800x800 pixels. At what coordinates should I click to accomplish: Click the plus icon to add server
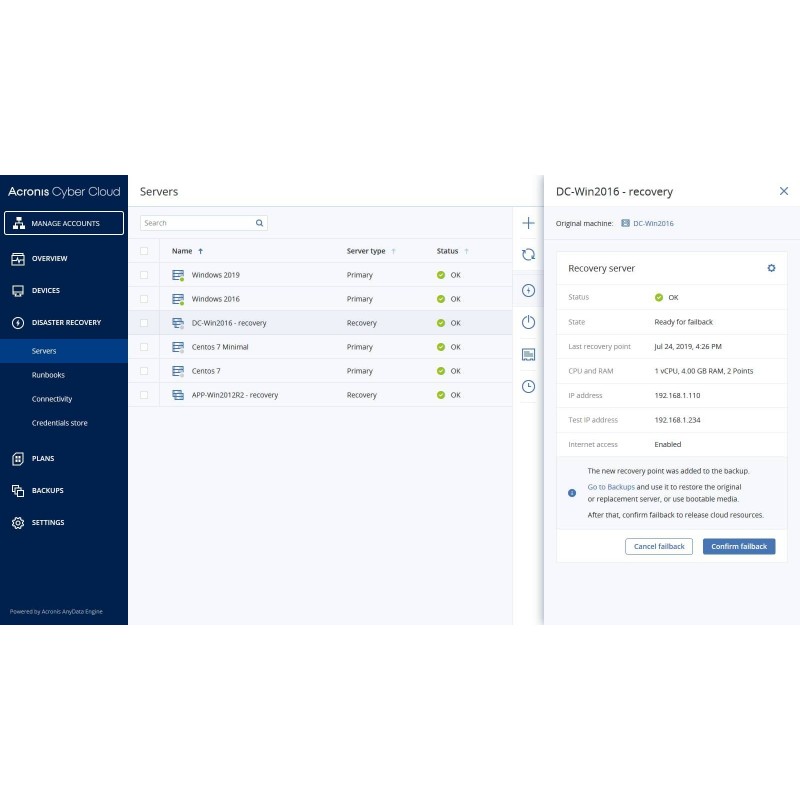pos(528,223)
